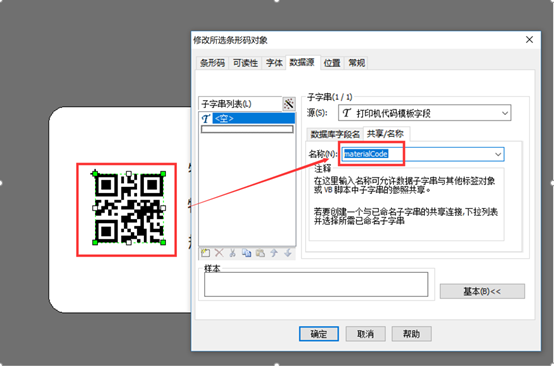
Task: Open the 数据库字段名 sub-tab
Action: point(335,134)
